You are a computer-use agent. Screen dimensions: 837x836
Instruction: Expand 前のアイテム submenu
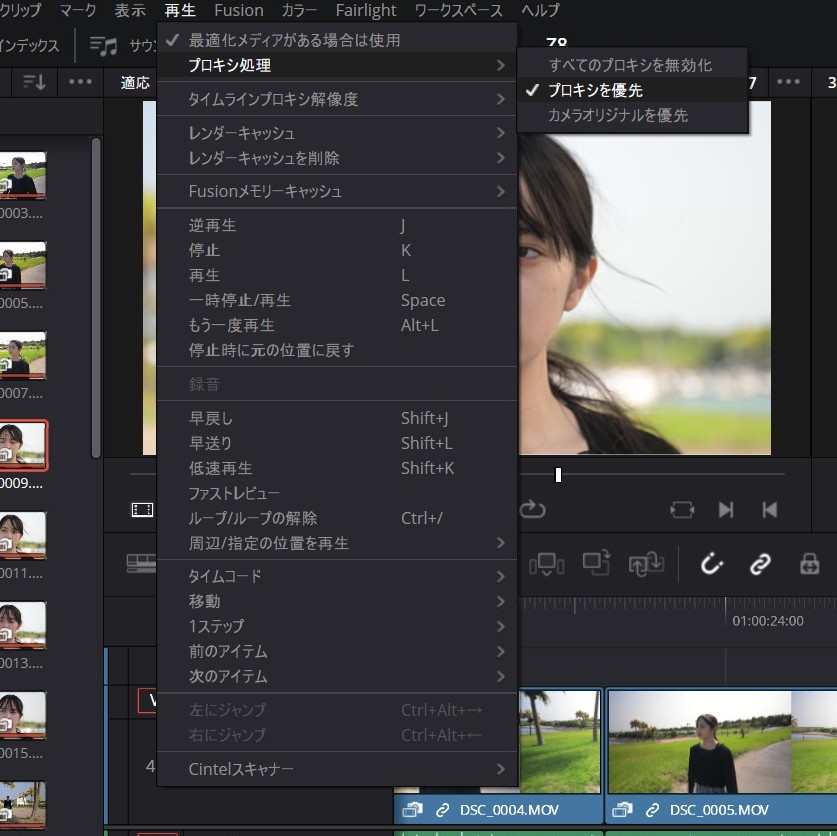click(x=337, y=651)
